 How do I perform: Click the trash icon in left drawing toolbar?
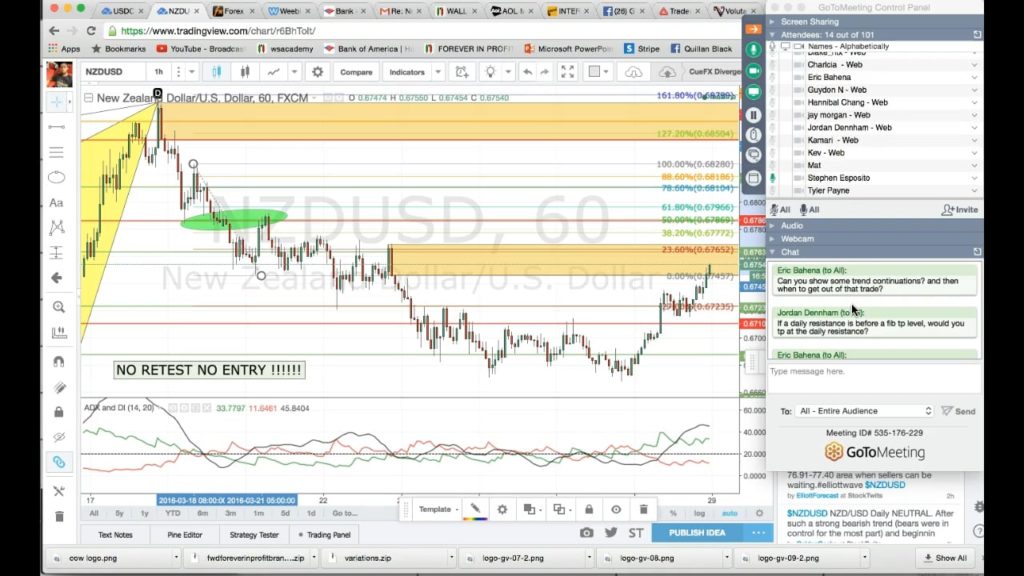[58, 516]
